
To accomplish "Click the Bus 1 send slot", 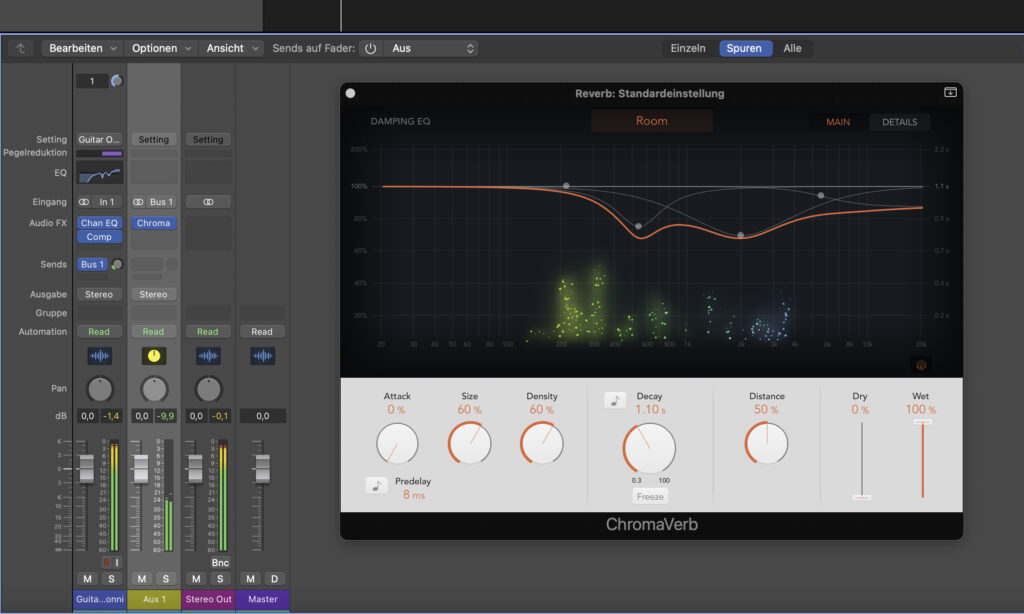I will 93,265.
